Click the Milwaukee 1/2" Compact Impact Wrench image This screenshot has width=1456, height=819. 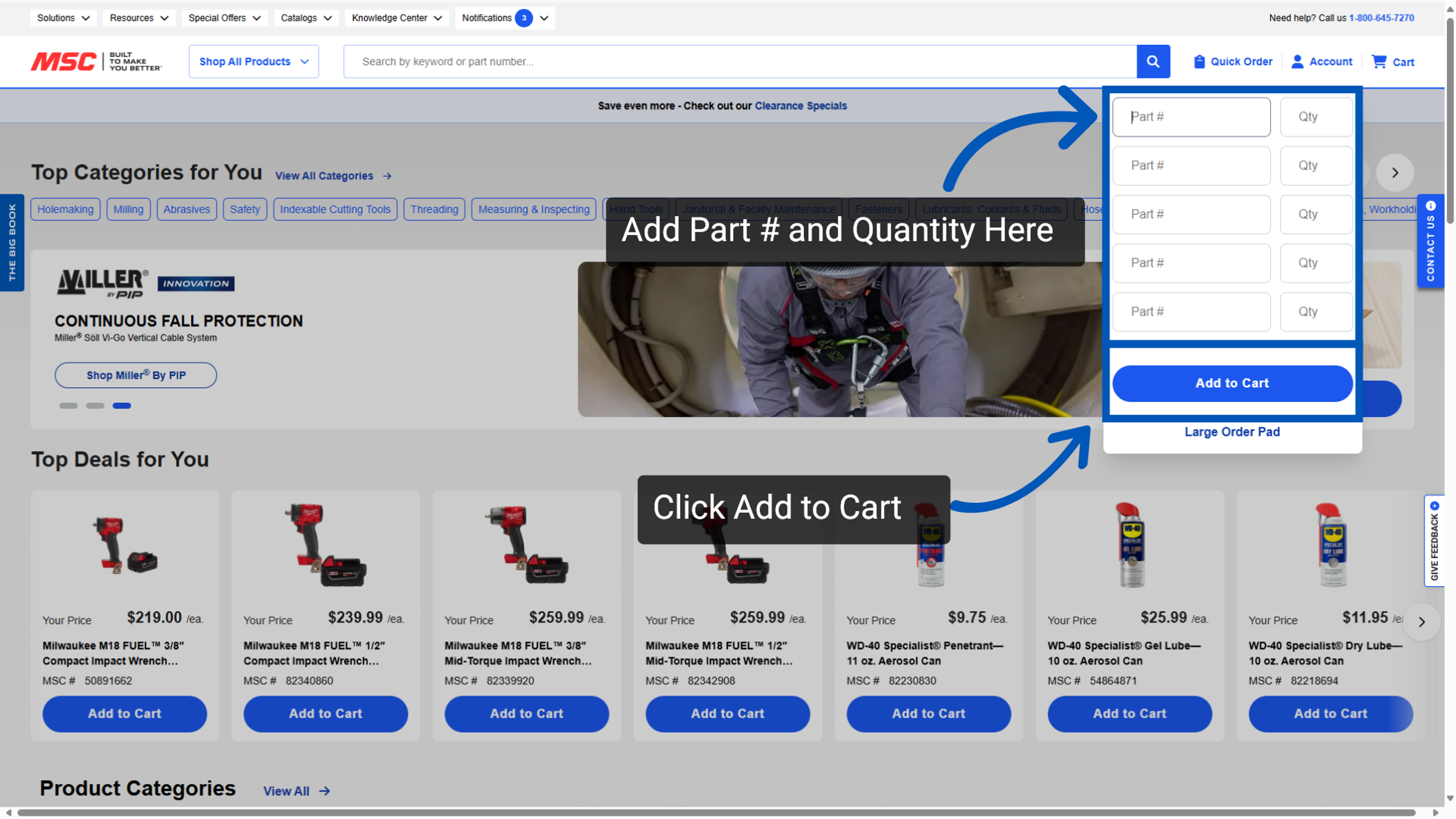(326, 545)
